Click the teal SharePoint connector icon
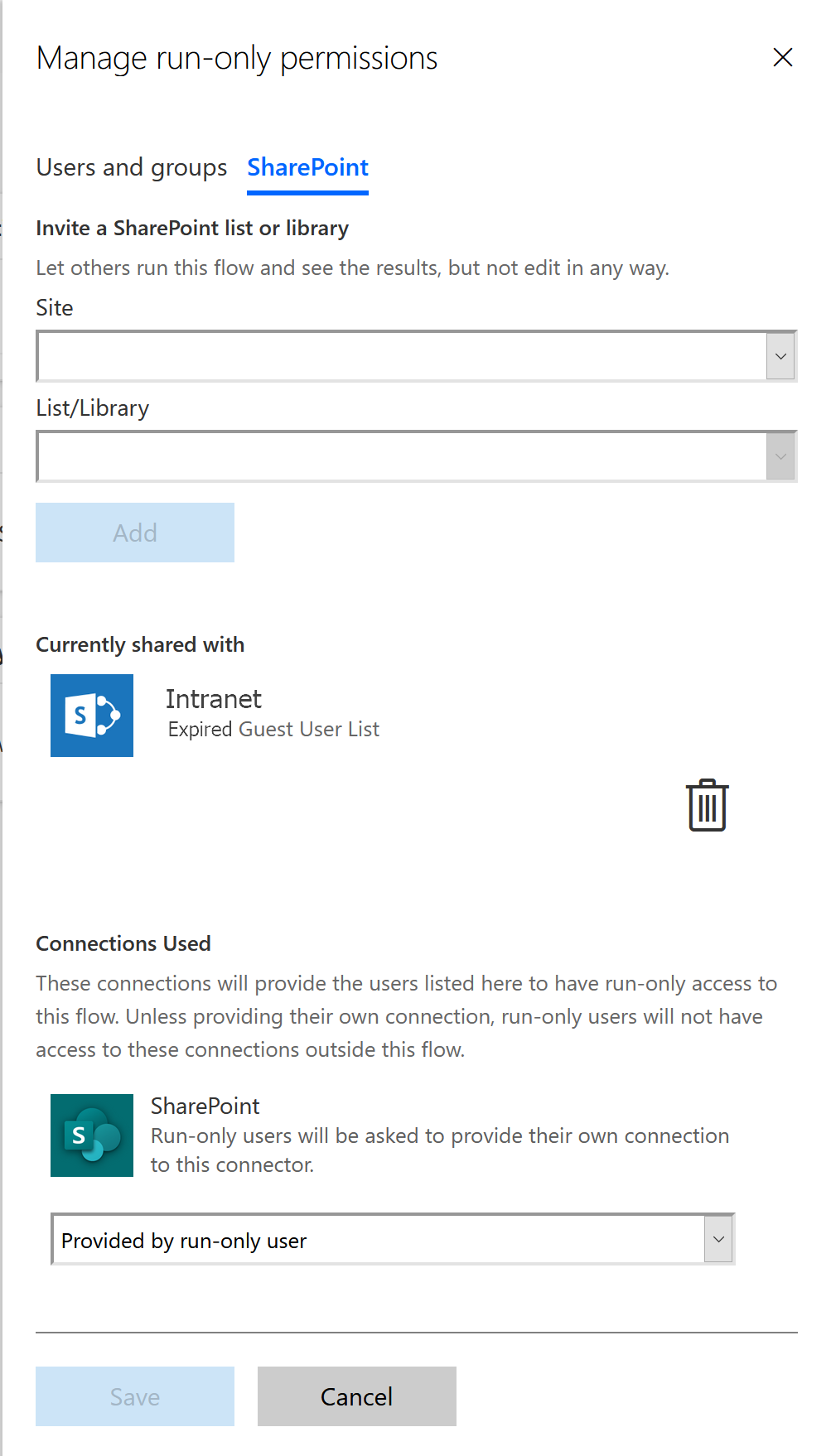Screen dimensions: 831x1456 [x=92, y=1135]
